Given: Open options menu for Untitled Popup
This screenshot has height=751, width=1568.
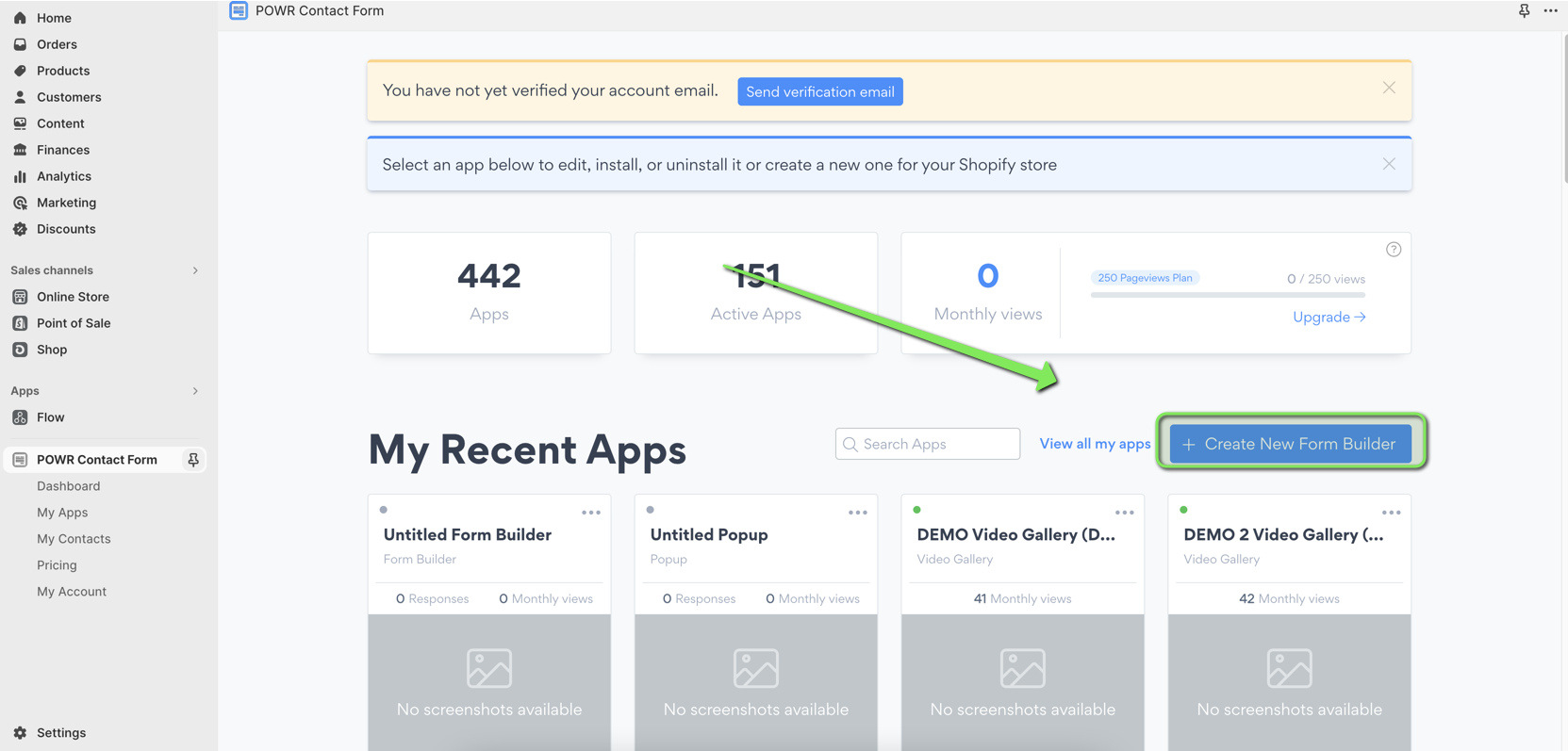Looking at the screenshot, I should coord(857,513).
